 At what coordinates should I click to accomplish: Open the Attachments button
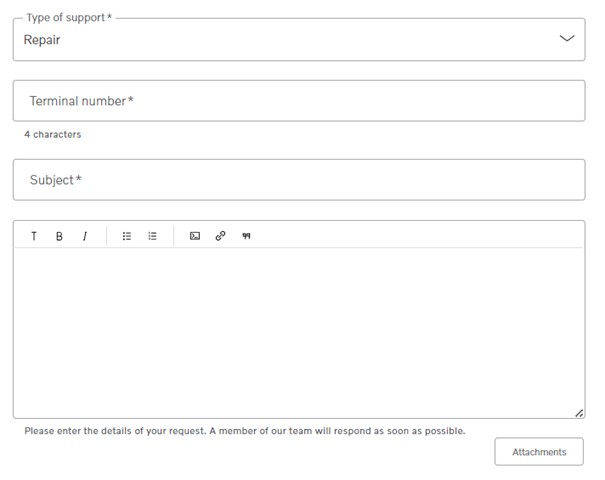pyautogui.click(x=539, y=451)
